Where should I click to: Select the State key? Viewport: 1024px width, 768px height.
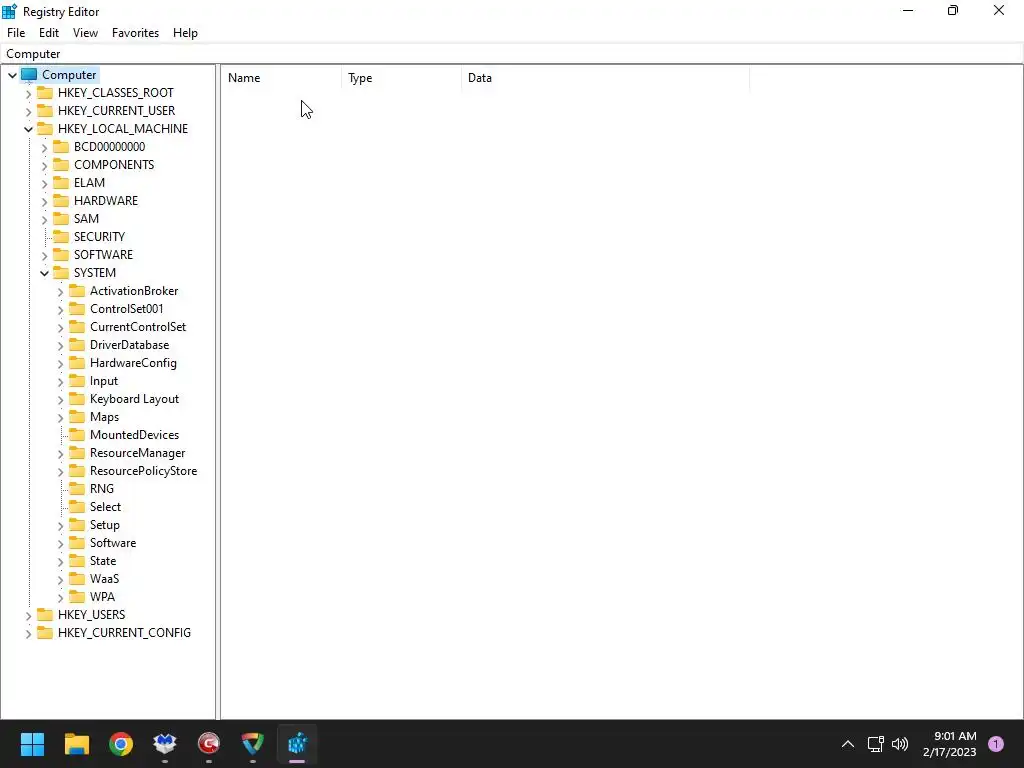point(103,561)
